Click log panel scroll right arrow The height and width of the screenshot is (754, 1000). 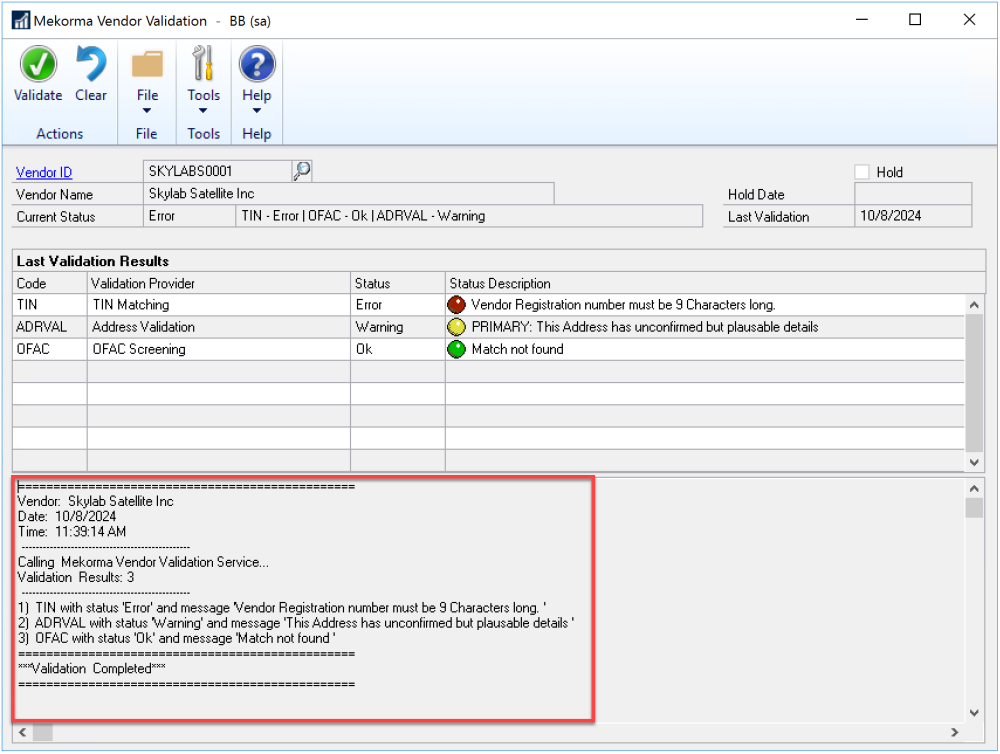click(955, 732)
